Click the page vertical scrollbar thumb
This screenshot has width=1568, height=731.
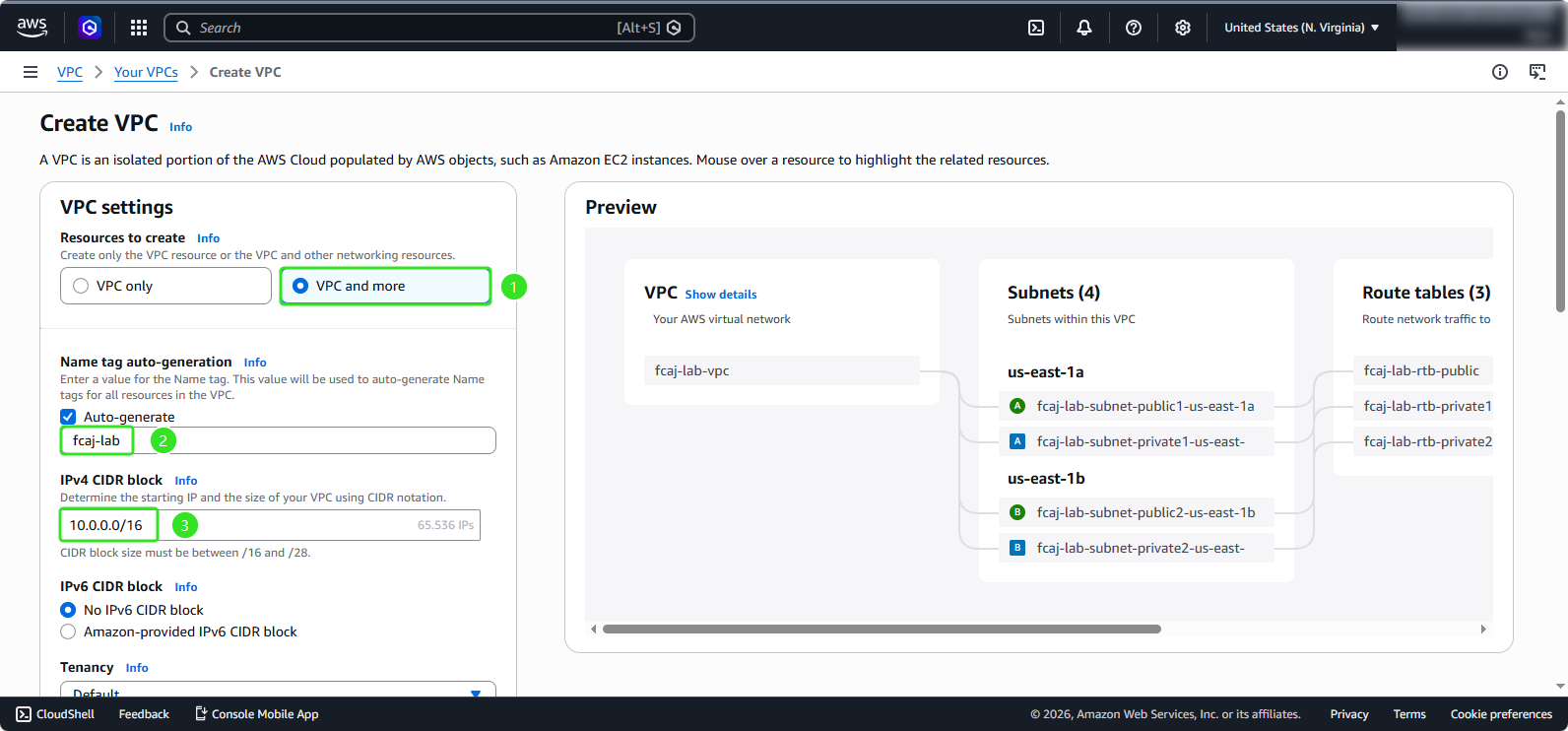click(x=1560, y=210)
